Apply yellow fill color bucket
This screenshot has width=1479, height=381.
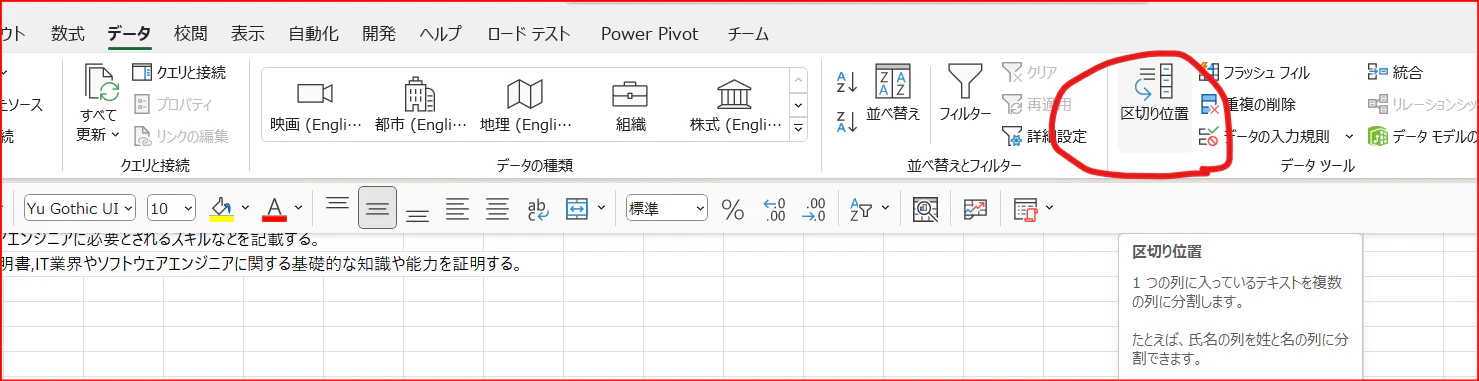pyautogui.click(x=222, y=208)
